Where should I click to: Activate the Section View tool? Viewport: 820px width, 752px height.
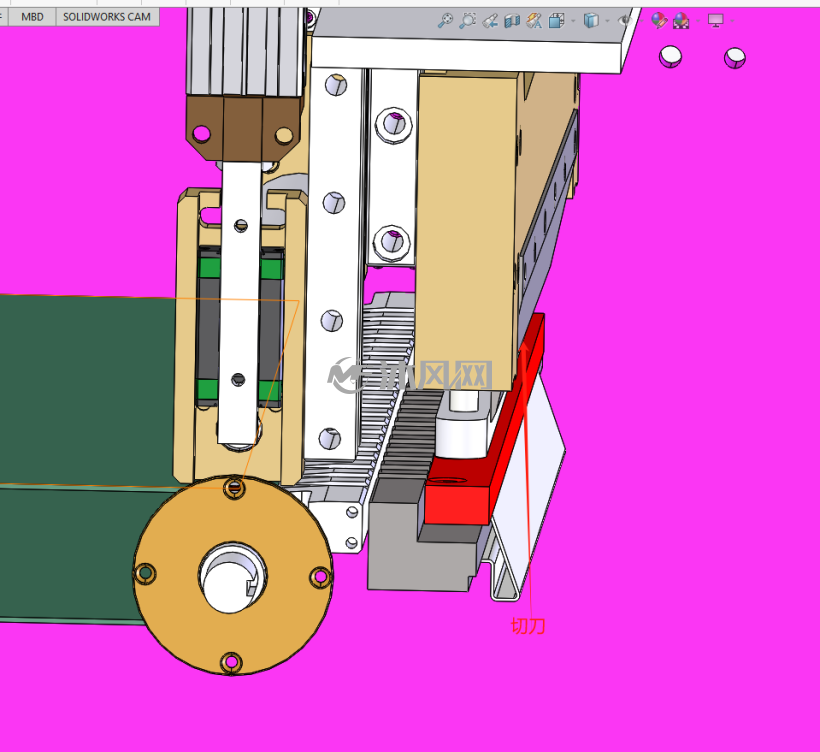click(512, 21)
